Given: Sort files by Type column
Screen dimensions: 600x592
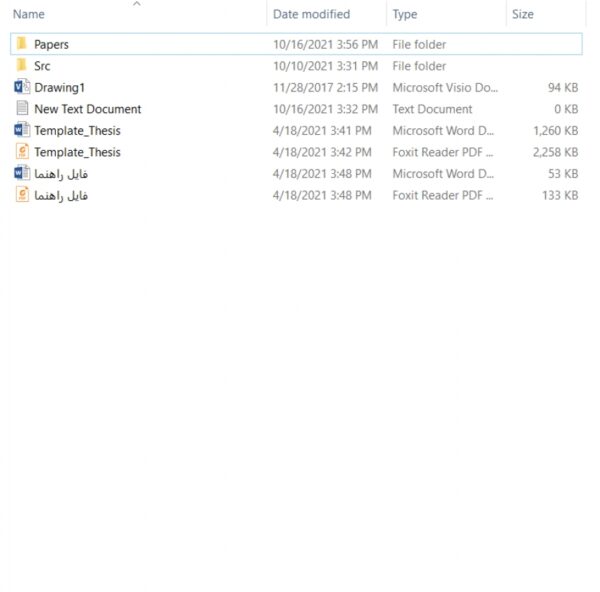Looking at the screenshot, I should click(405, 15).
